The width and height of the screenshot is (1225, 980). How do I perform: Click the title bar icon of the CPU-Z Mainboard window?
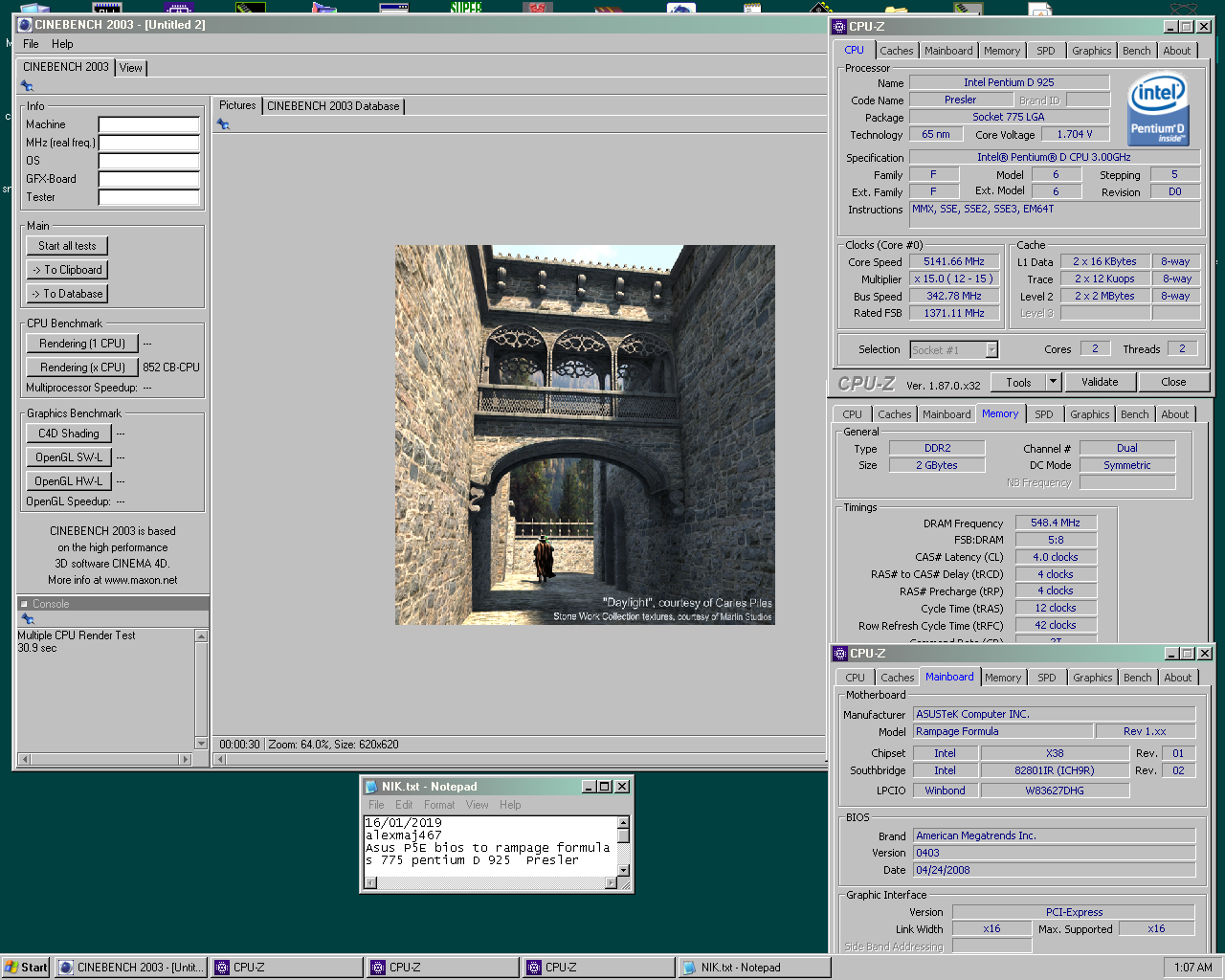pyautogui.click(x=840, y=654)
